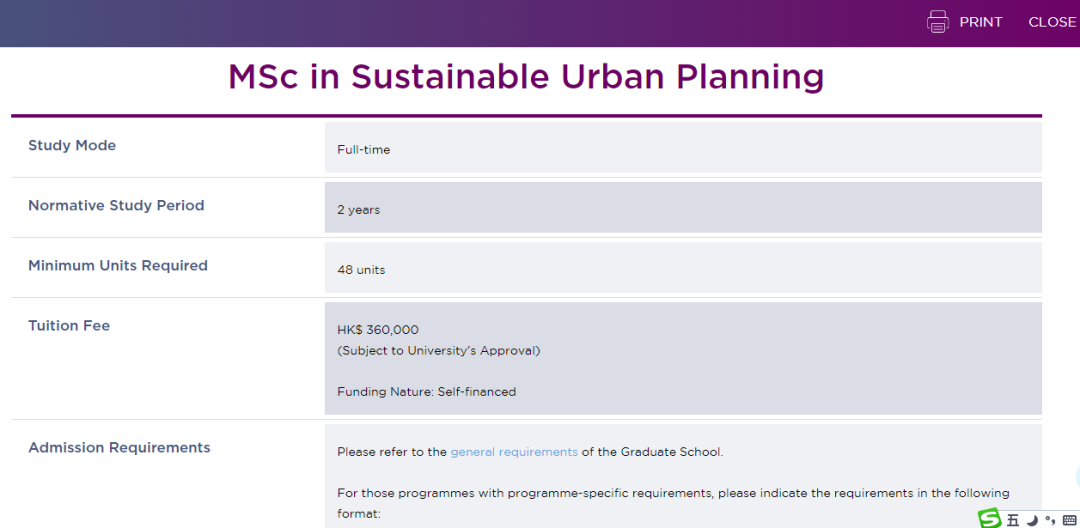Open the soft keyboard icon

tap(1067, 519)
